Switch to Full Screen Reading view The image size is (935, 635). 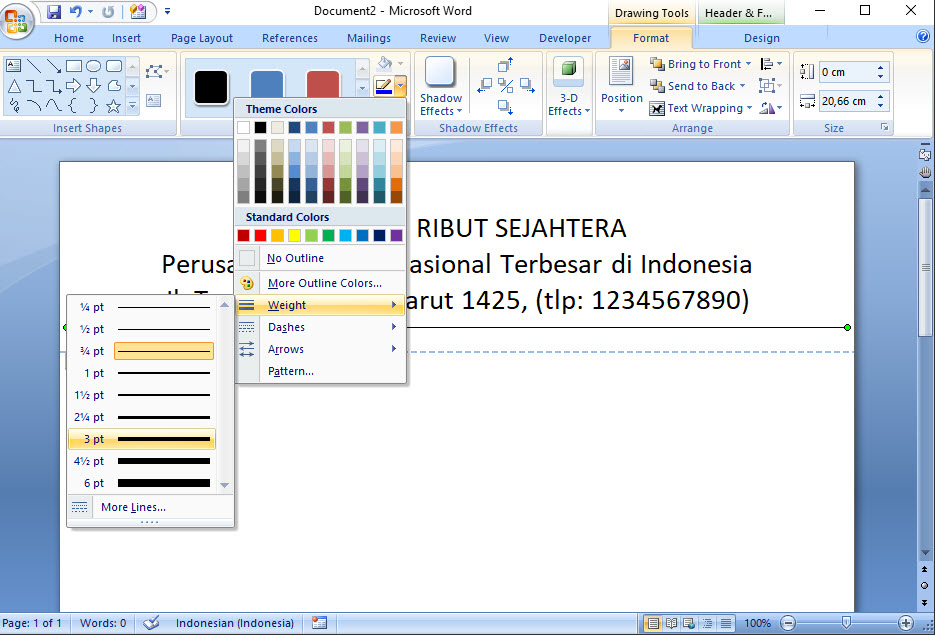pos(671,624)
